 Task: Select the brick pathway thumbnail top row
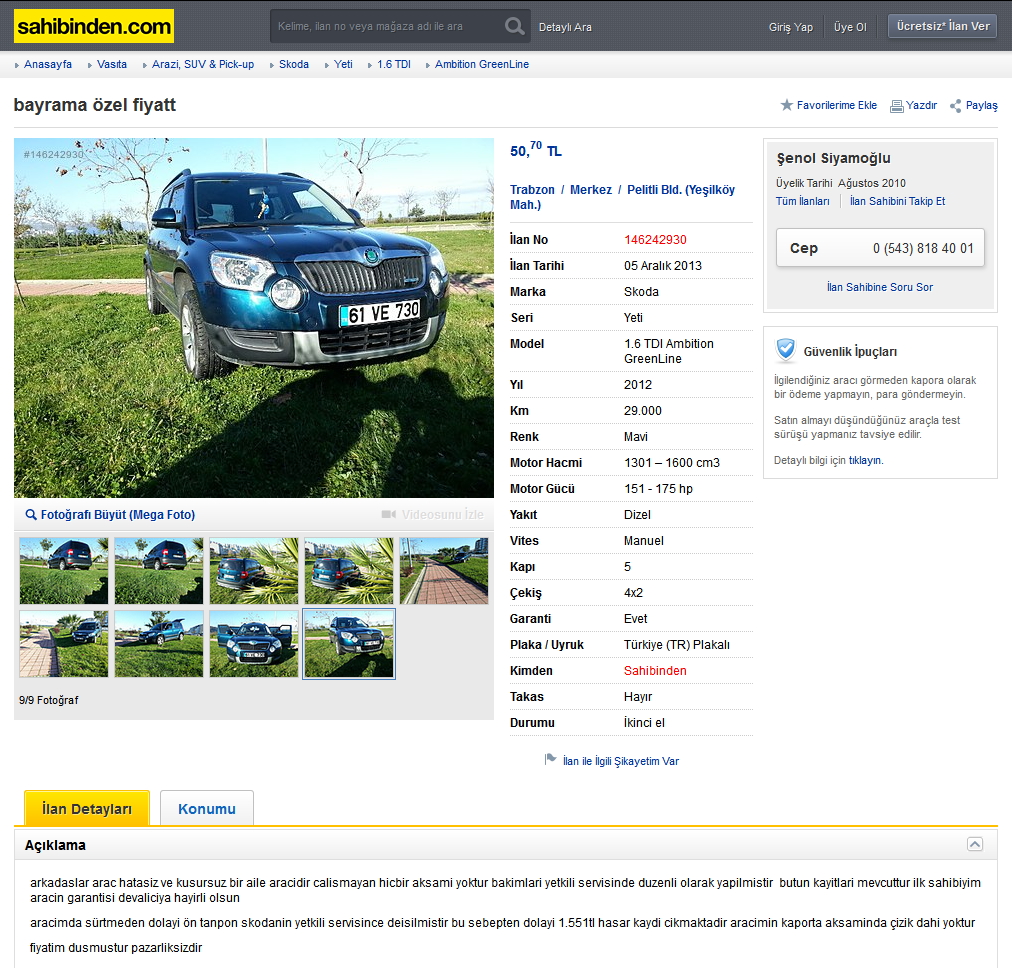pos(444,571)
